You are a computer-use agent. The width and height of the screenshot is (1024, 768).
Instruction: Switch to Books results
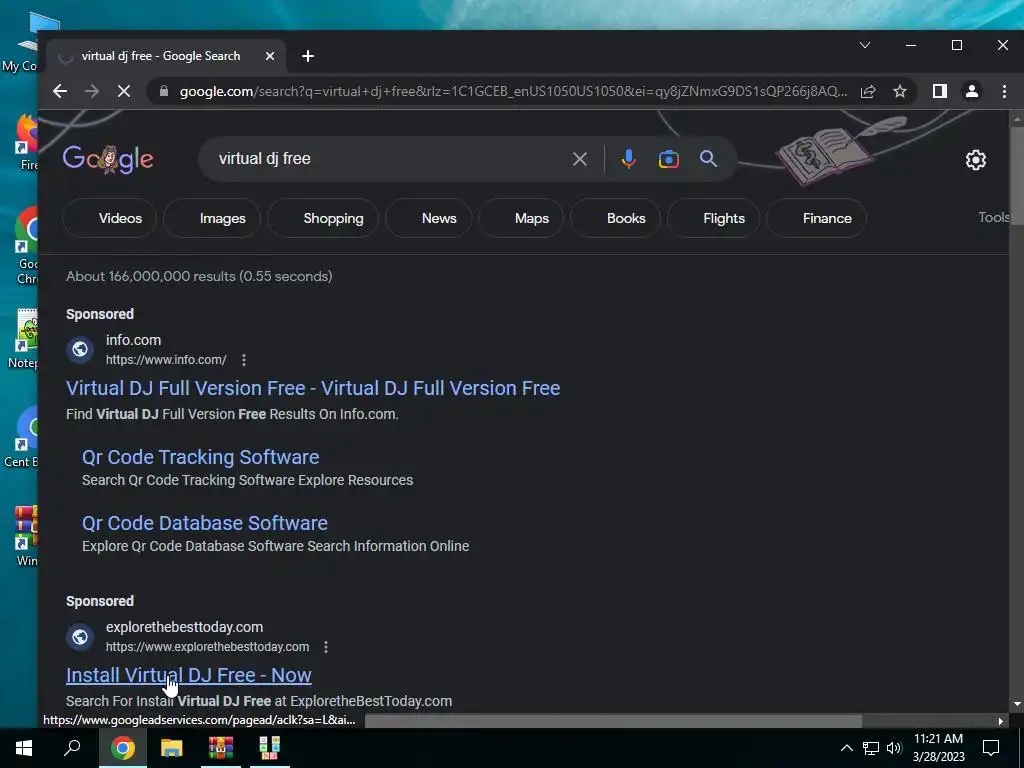point(616,218)
